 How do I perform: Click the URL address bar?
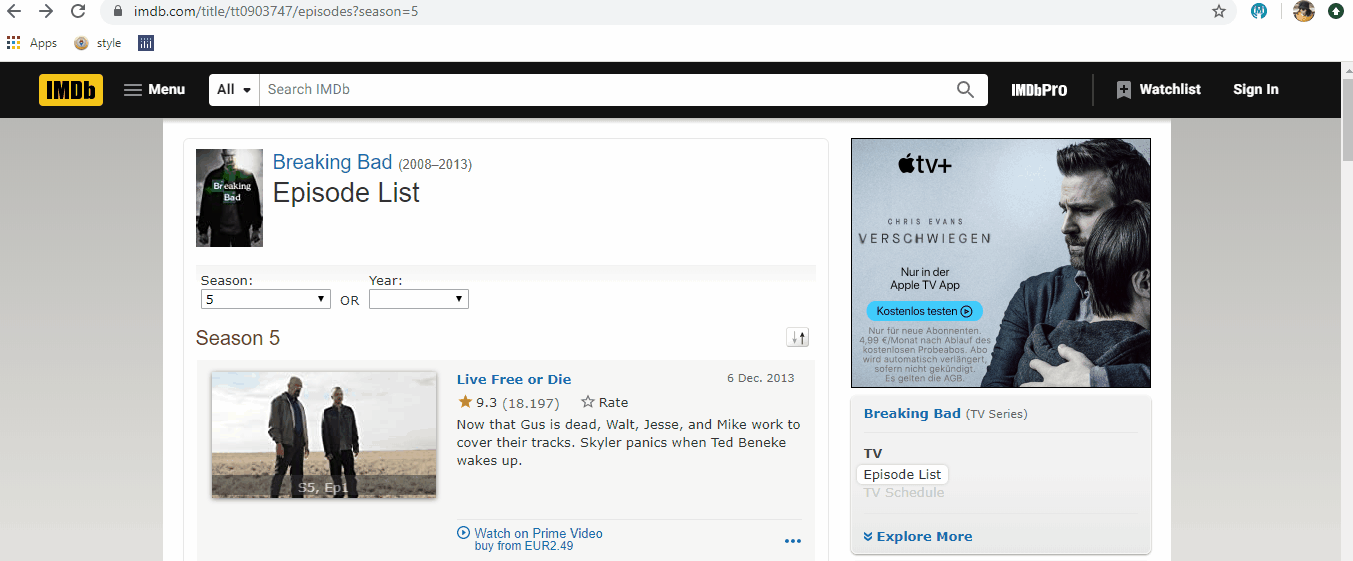(658, 11)
